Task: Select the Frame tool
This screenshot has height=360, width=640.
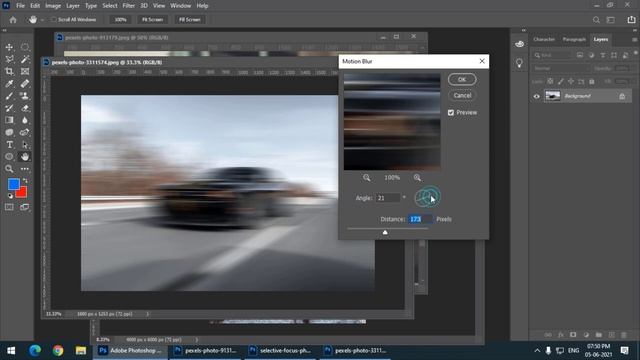Action: [x=25, y=72]
